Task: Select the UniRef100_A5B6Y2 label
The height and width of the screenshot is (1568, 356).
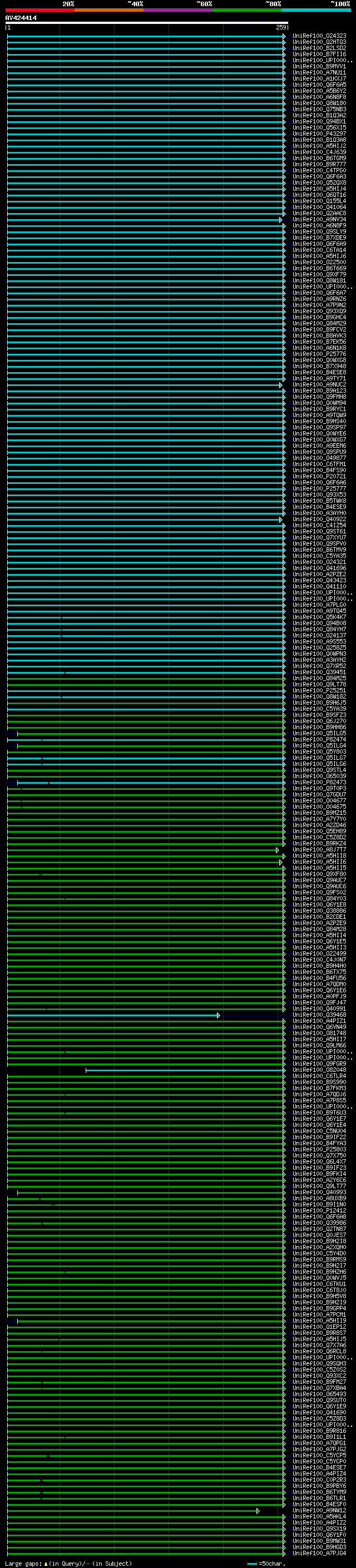Action: coord(319,91)
